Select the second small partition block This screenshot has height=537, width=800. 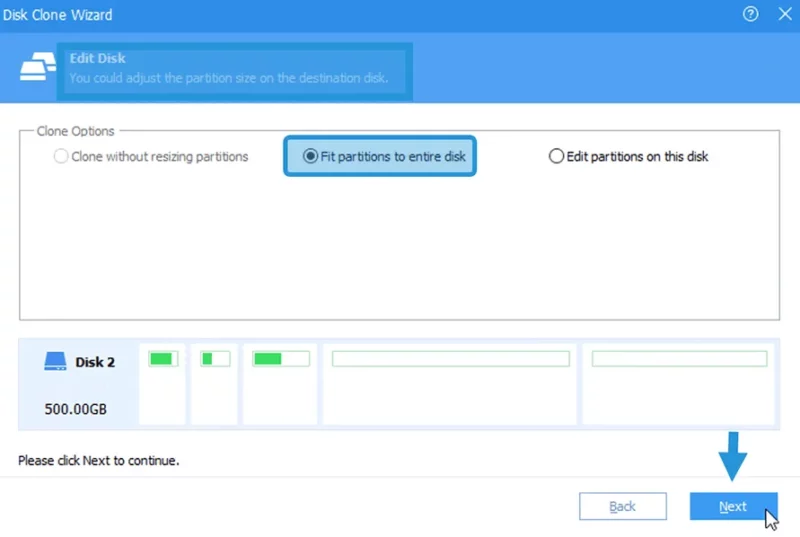tap(214, 383)
